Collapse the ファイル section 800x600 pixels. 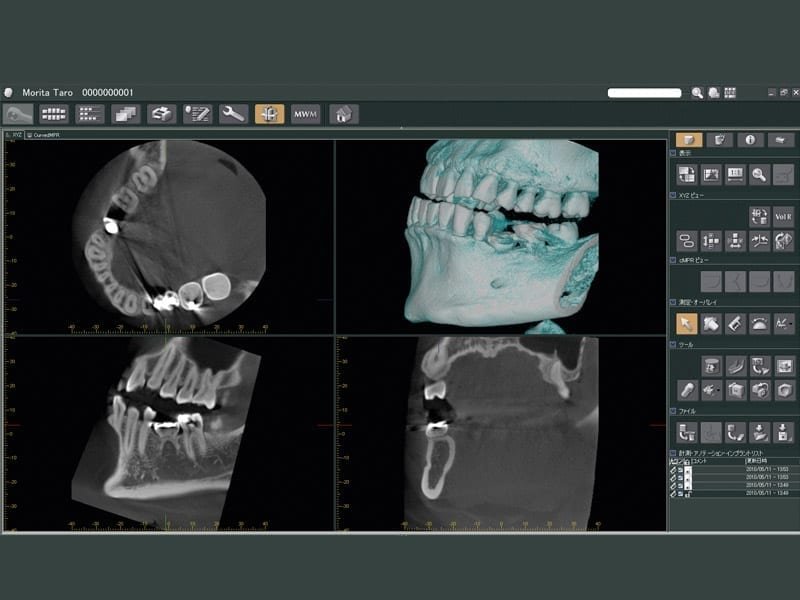point(673,411)
